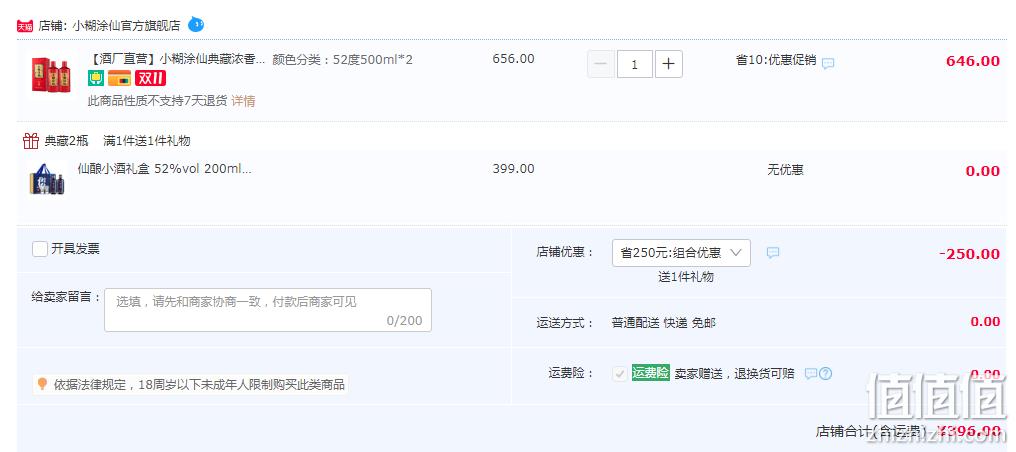Click the orange lightbulb icon in the legal notice
This screenshot has width=1016, height=452.
point(43,384)
